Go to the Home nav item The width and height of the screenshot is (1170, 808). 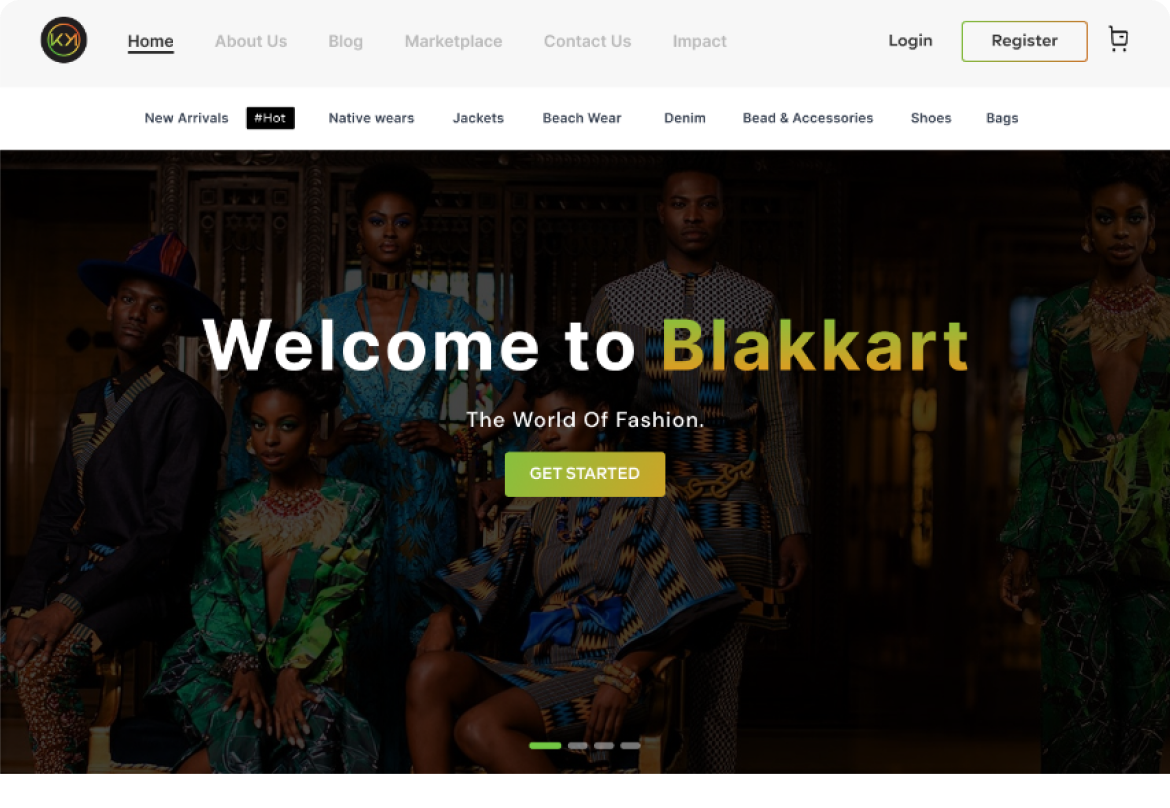pos(151,41)
